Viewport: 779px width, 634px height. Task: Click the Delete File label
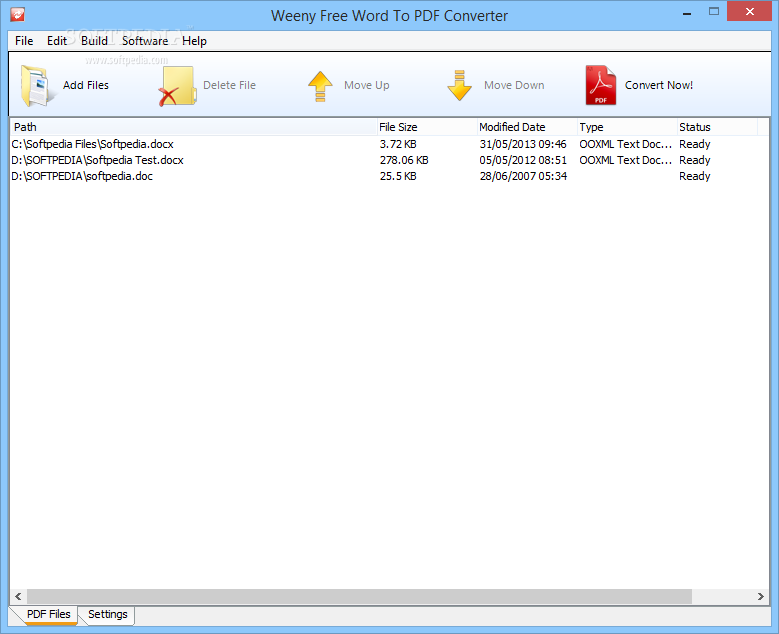(230, 85)
